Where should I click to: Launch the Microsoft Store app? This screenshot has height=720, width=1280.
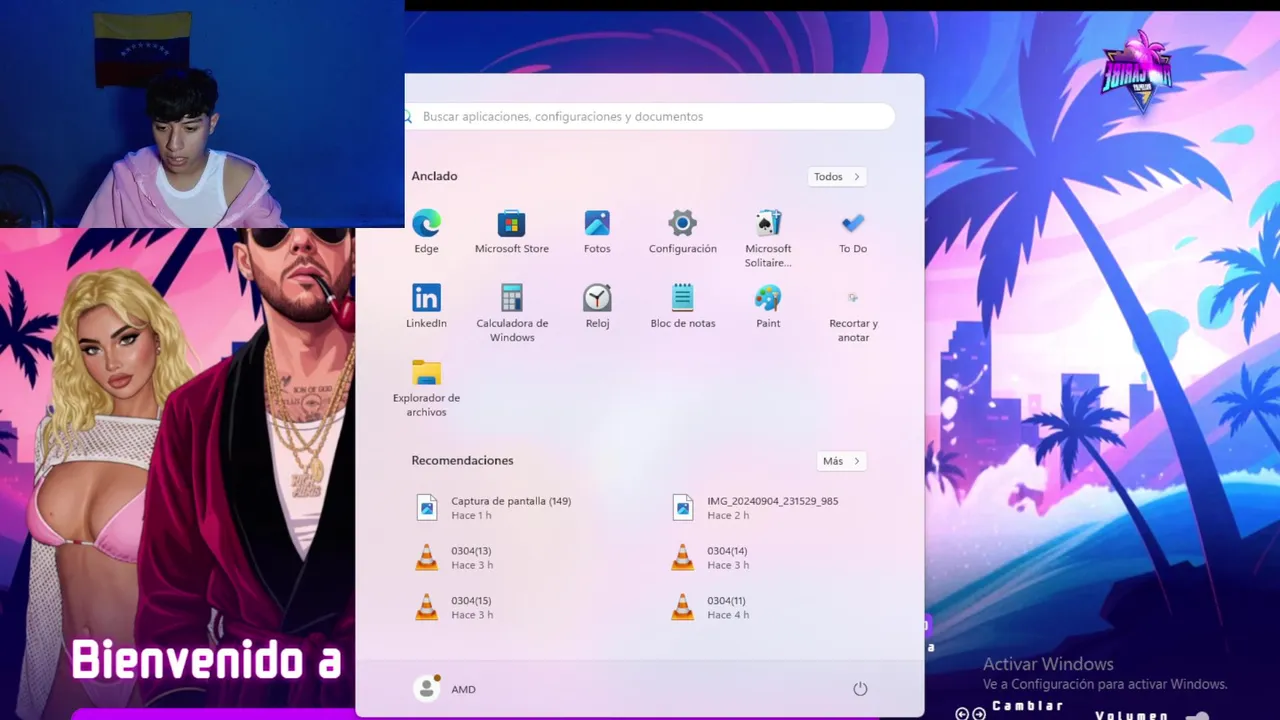click(x=511, y=231)
